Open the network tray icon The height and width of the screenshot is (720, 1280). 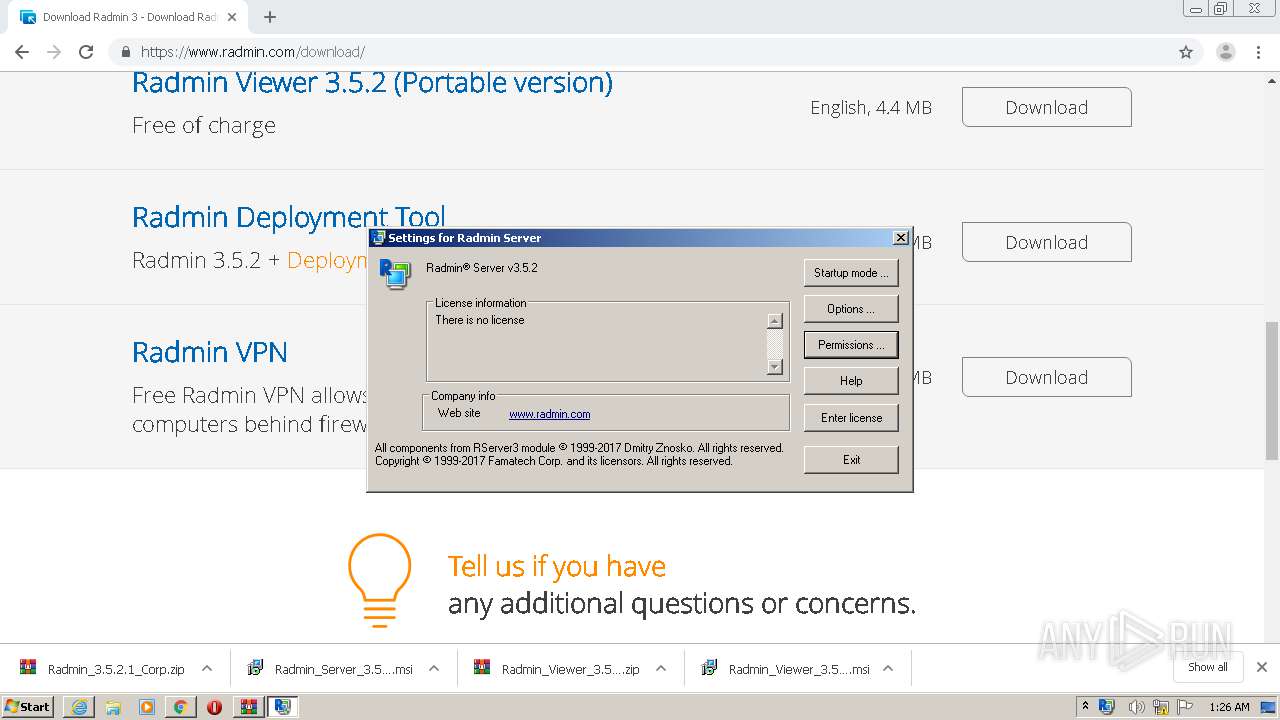(x=1161, y=707)
